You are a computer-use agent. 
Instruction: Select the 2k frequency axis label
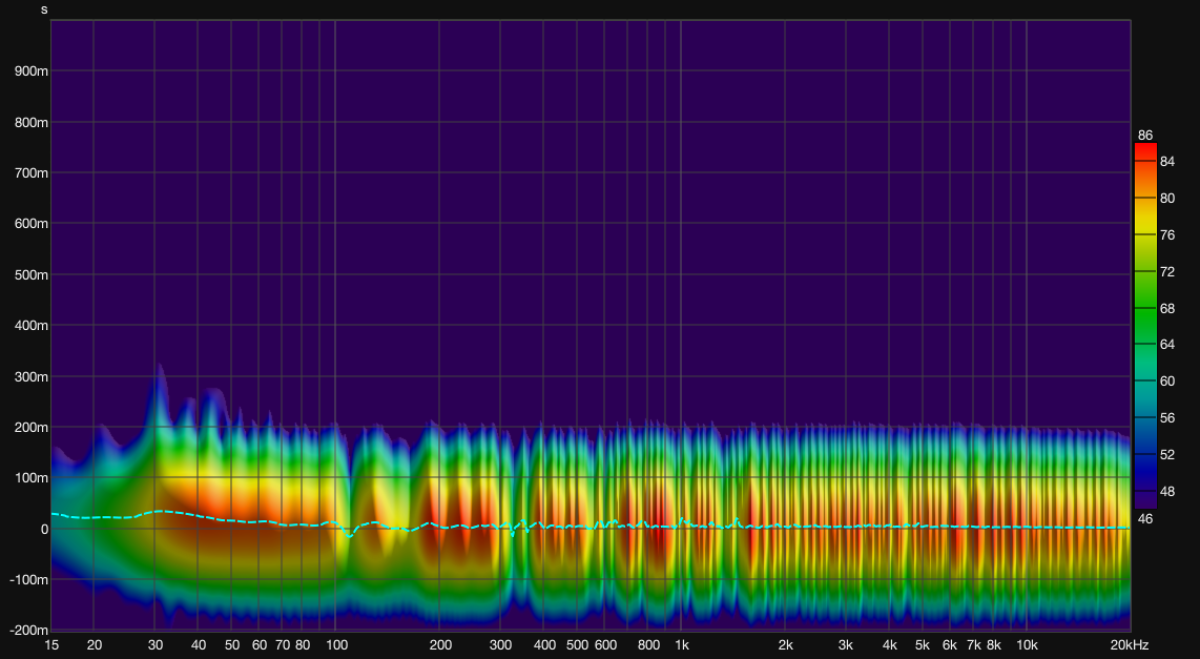tap(785, 645)
